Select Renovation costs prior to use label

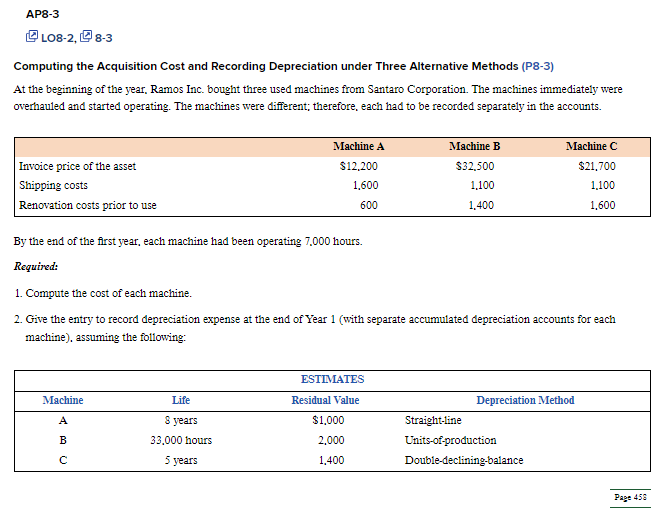click(x=88, y=205)
